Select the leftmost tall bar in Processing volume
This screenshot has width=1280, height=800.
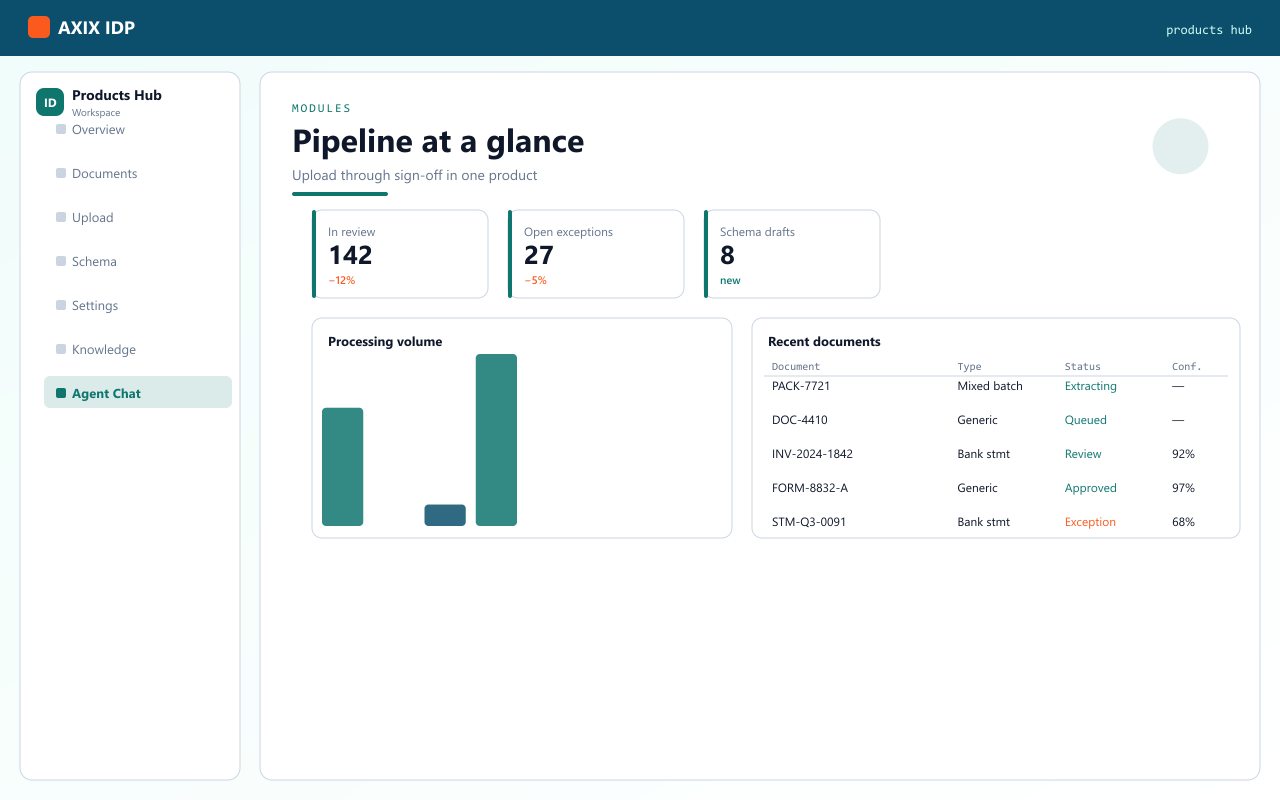pos(342,467)
